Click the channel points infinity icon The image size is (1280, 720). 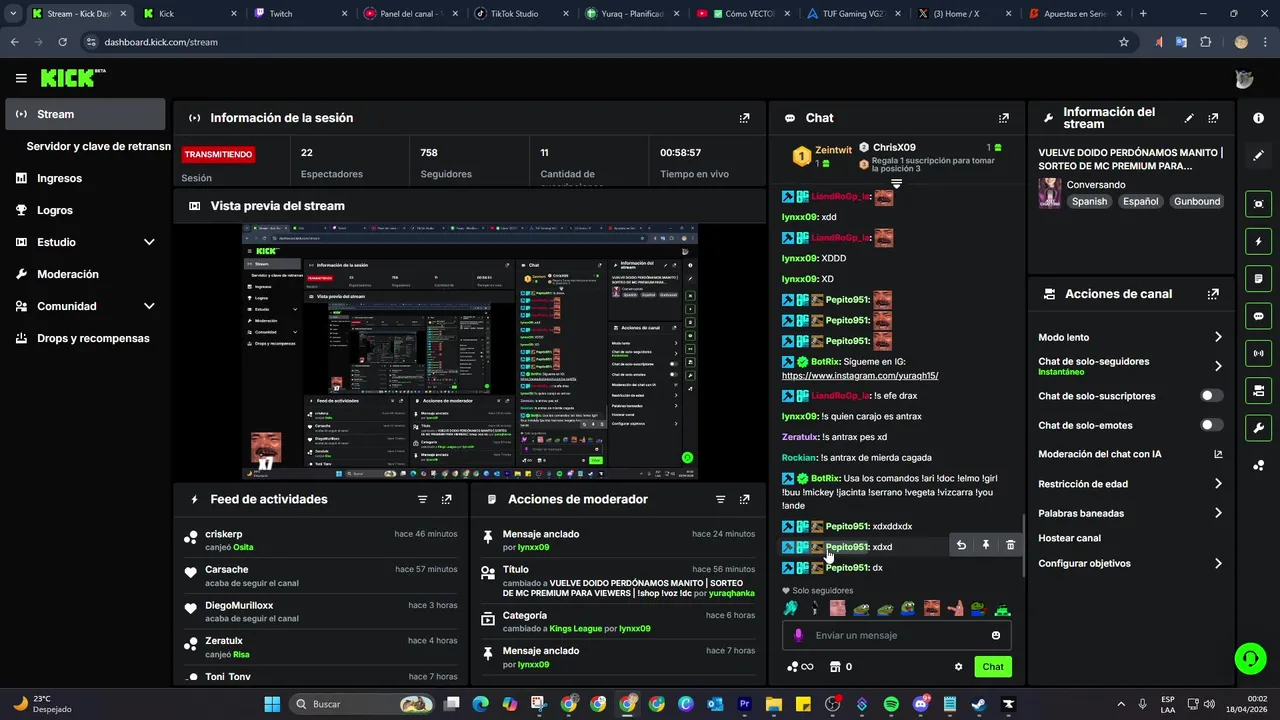(800, 667)
